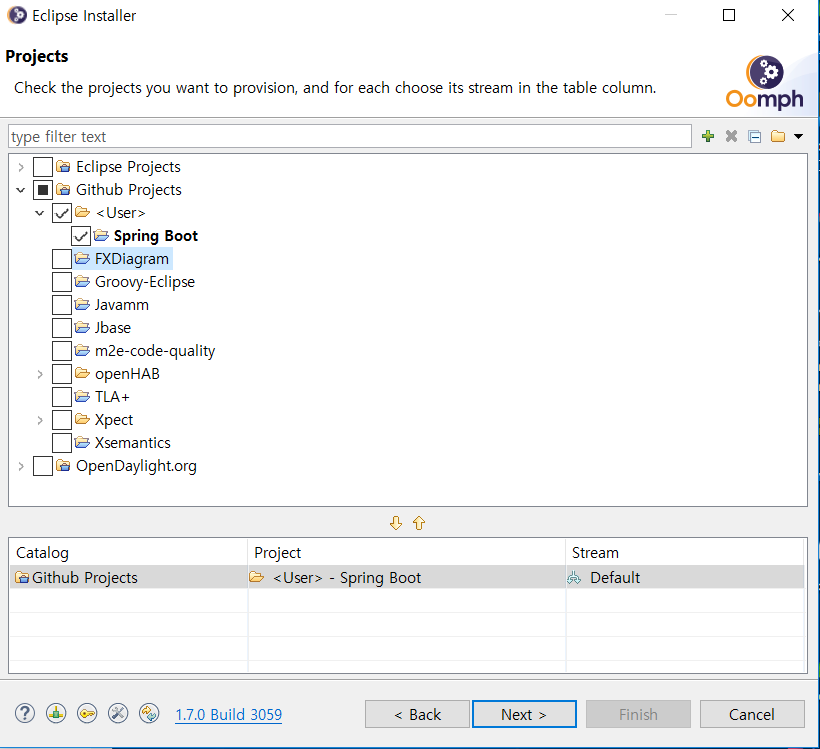Click the green plus add project icon
The height and width of the screenshot is (749, 820).
(x=708, y=137)
